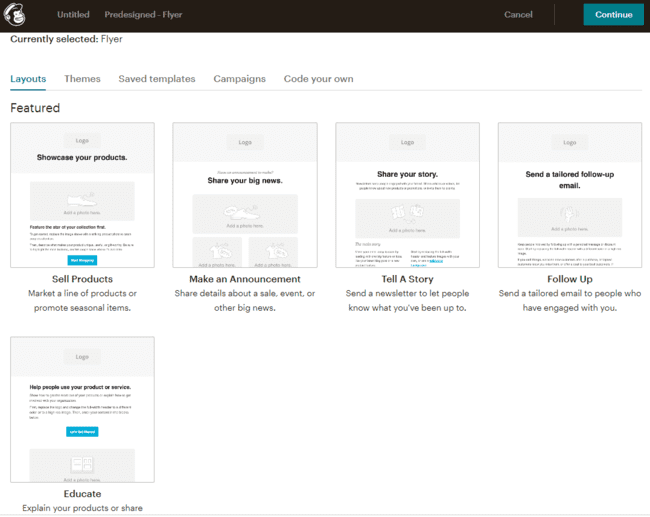Image resolution: width=650 pixels, height=517 pixels.
Task: Click the Untitled campaign name
Action: (73, 15)
